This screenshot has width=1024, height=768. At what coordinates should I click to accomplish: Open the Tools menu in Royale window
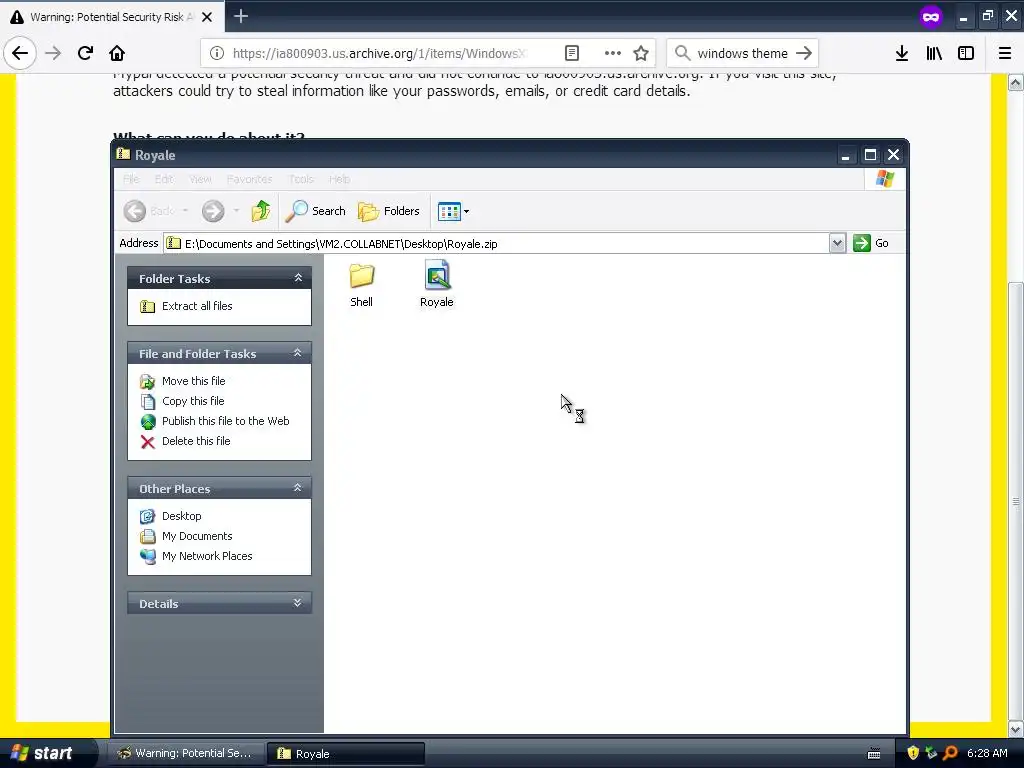click(x=301, y=179)
